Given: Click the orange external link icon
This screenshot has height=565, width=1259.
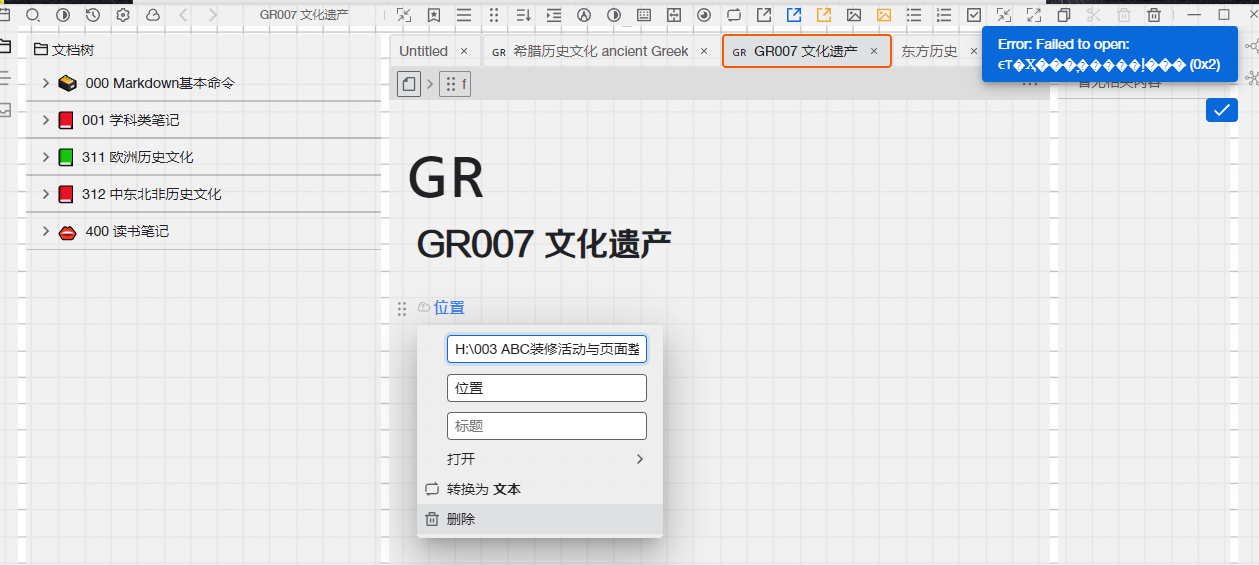Looking at the screenshot, I should pos(824,15).
